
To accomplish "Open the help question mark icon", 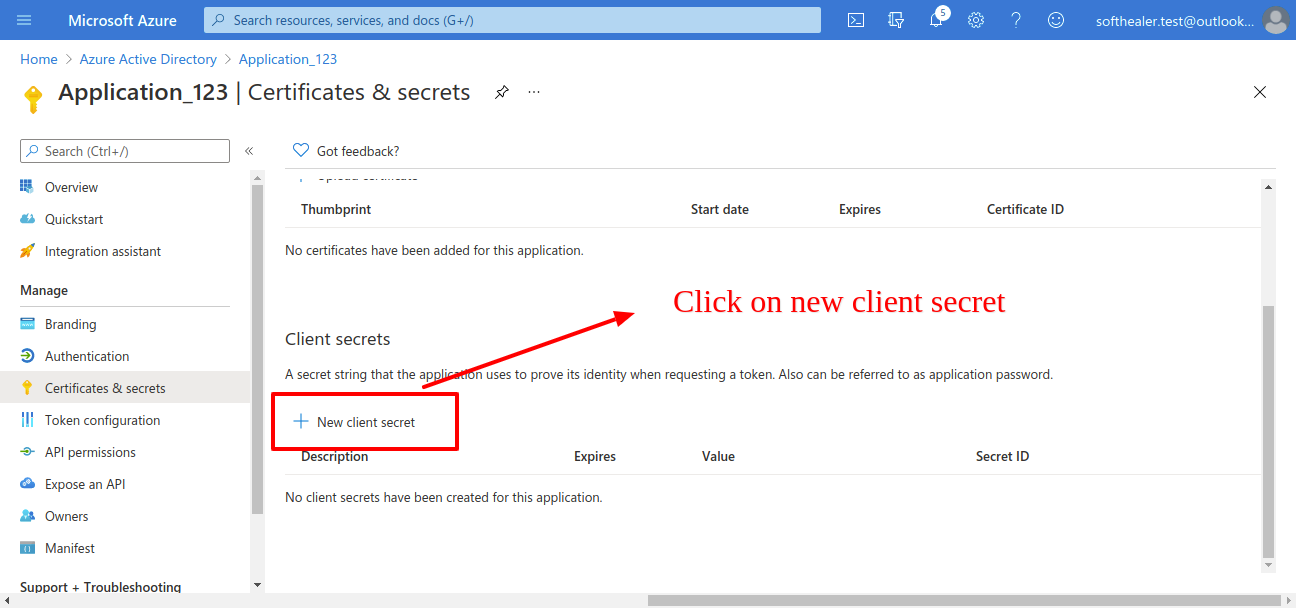I will pyautogui.click(x=1016, y=20).
